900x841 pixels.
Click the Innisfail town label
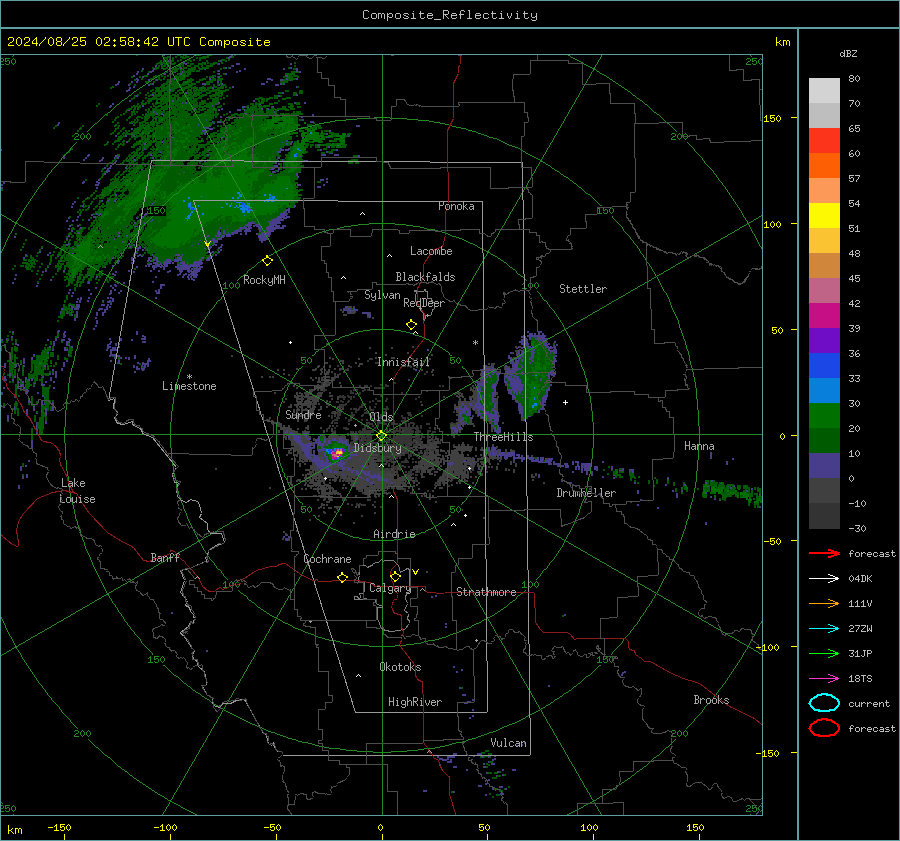(x=403, y=362)
